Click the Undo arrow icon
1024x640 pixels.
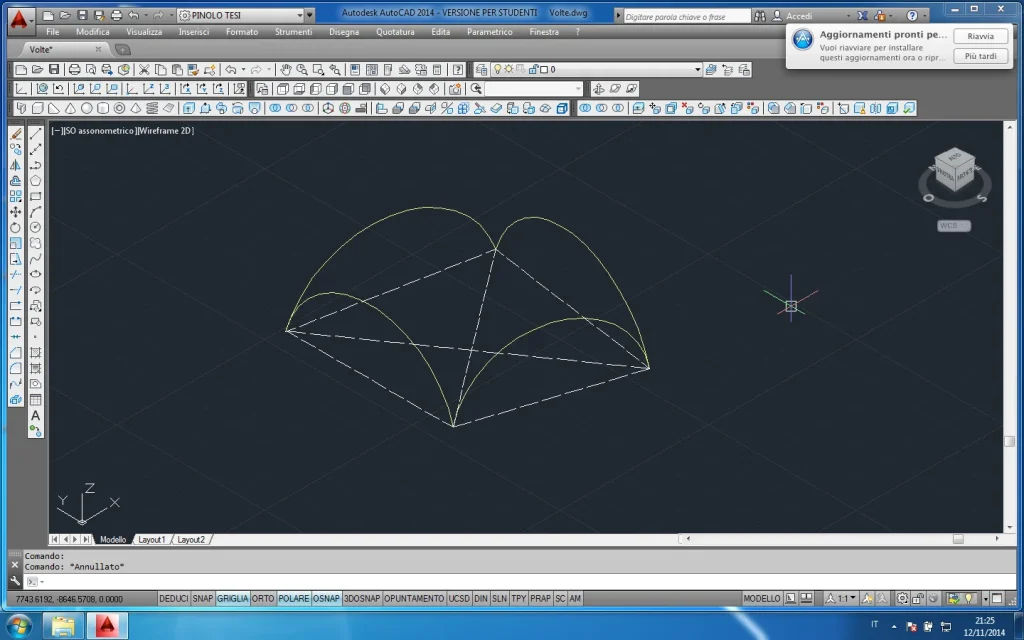coord(230,69)
